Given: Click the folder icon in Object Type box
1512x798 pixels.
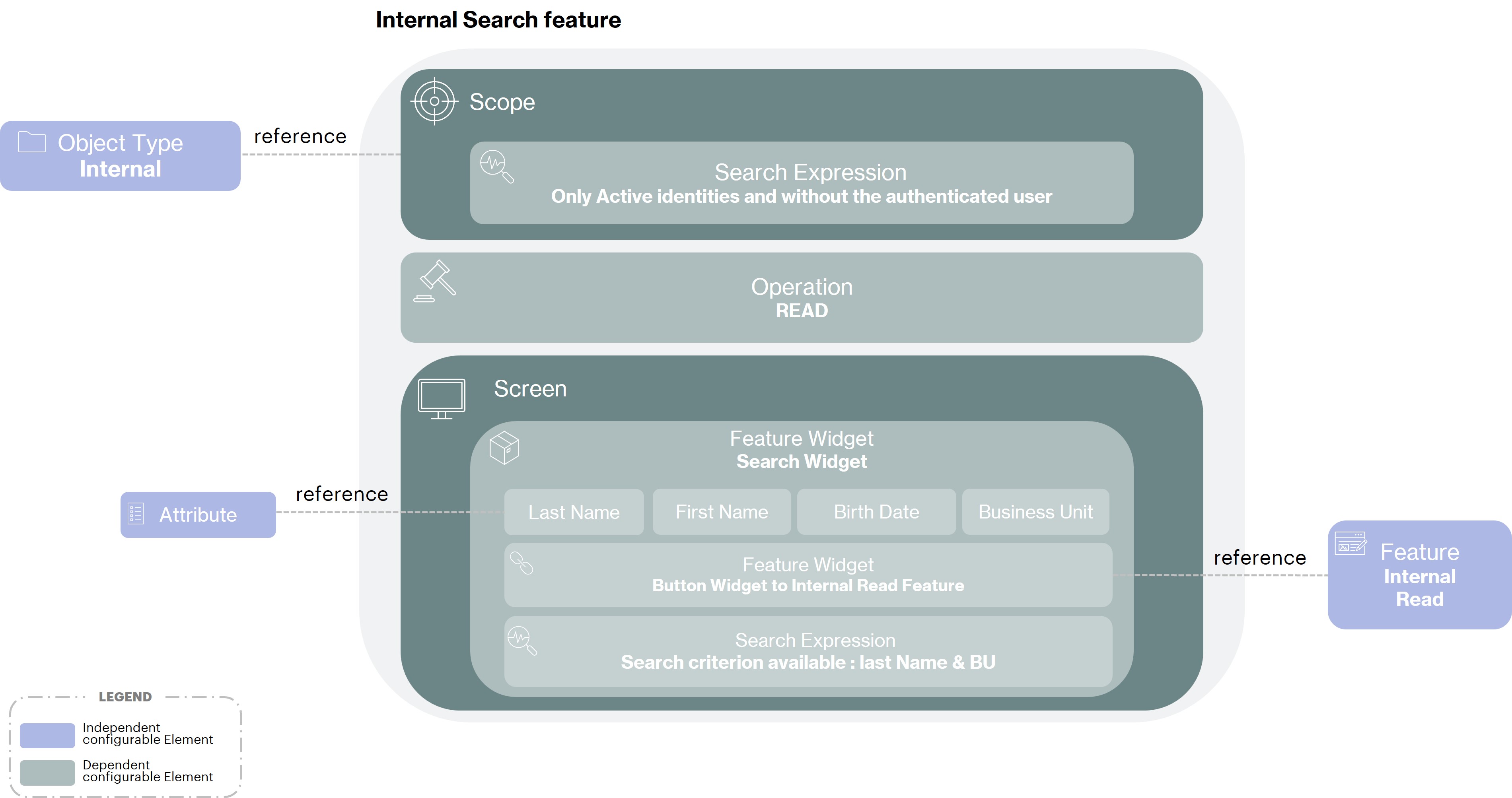Looking at the screenshot, I should (32, 142).
